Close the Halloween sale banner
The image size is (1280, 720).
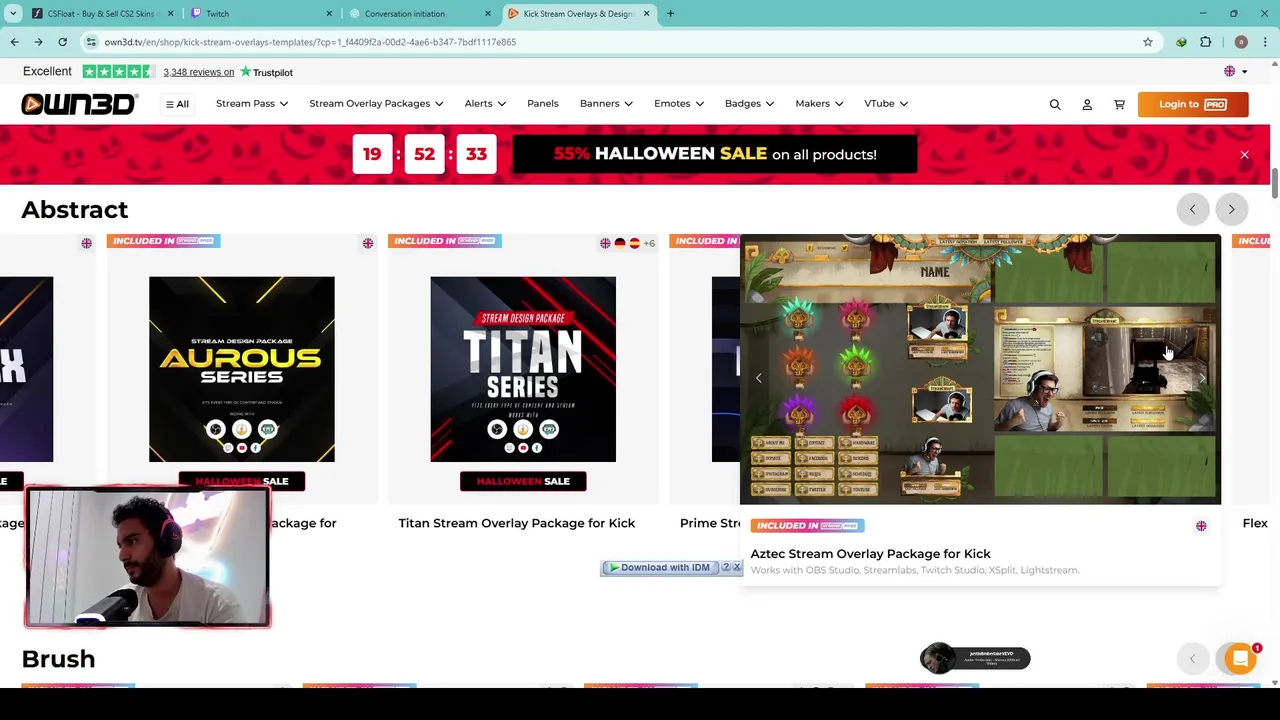pyautogui.click(x=1244, y=155)
